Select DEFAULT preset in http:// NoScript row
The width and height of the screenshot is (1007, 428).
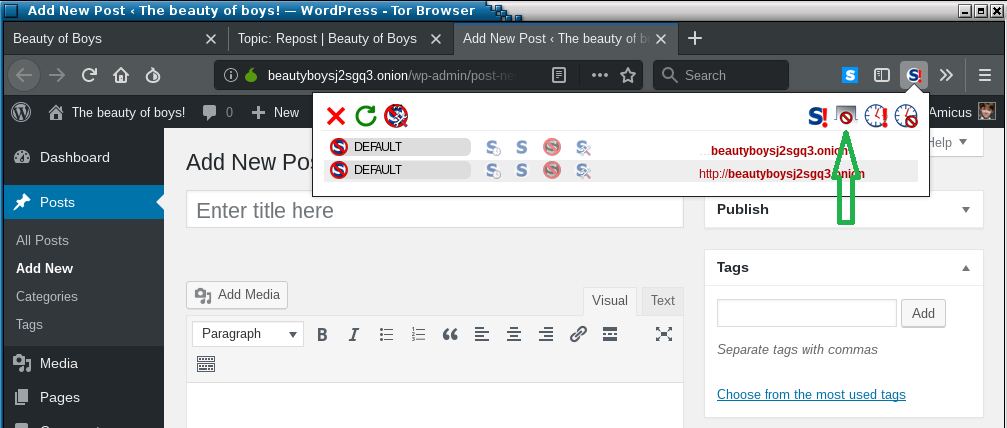pyautogui.click(x=399, y=170)
